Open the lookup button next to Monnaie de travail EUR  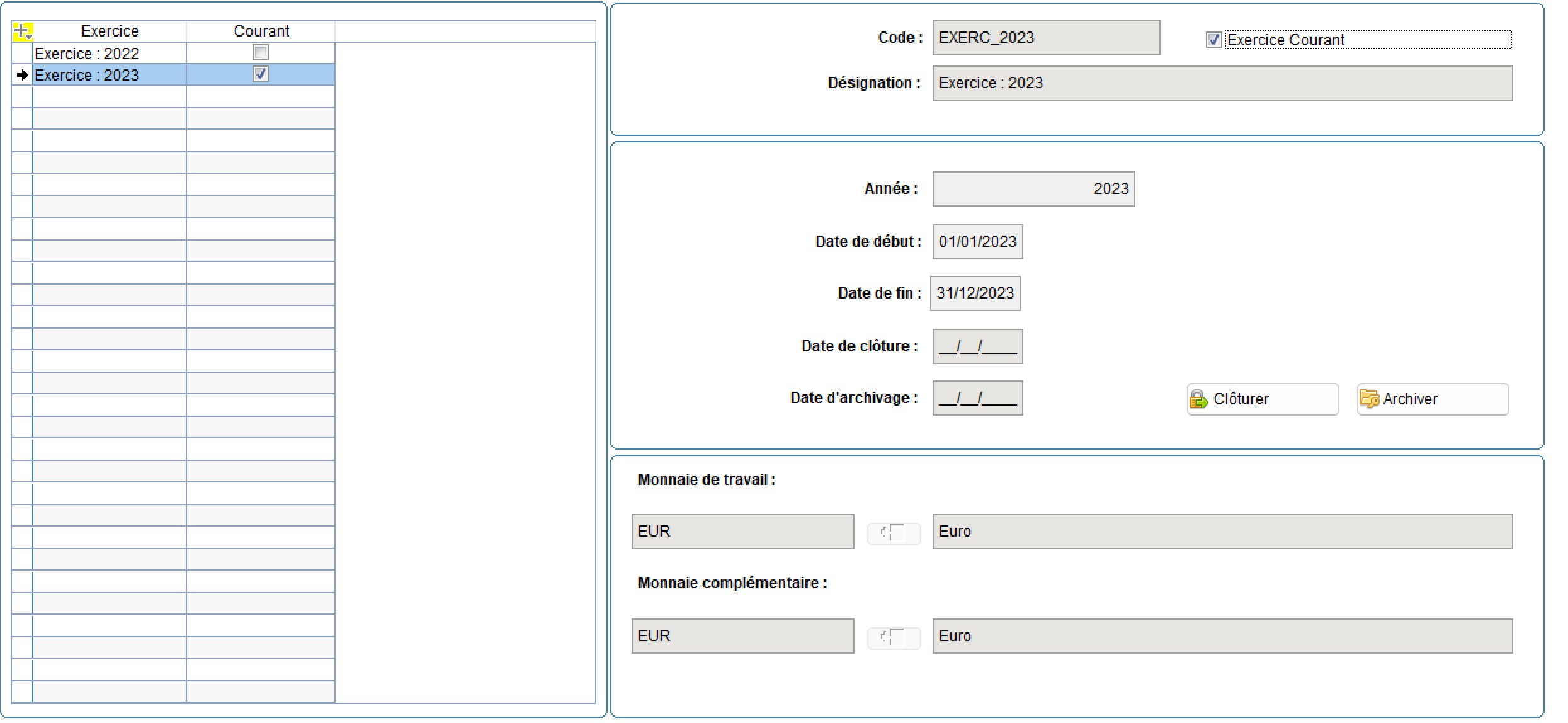pos(894,533)
